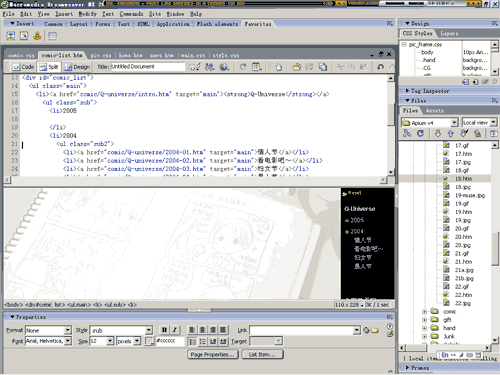Click the Browse for File folder icon
This screenshot has height=375, width=500.
click(375, 330)
